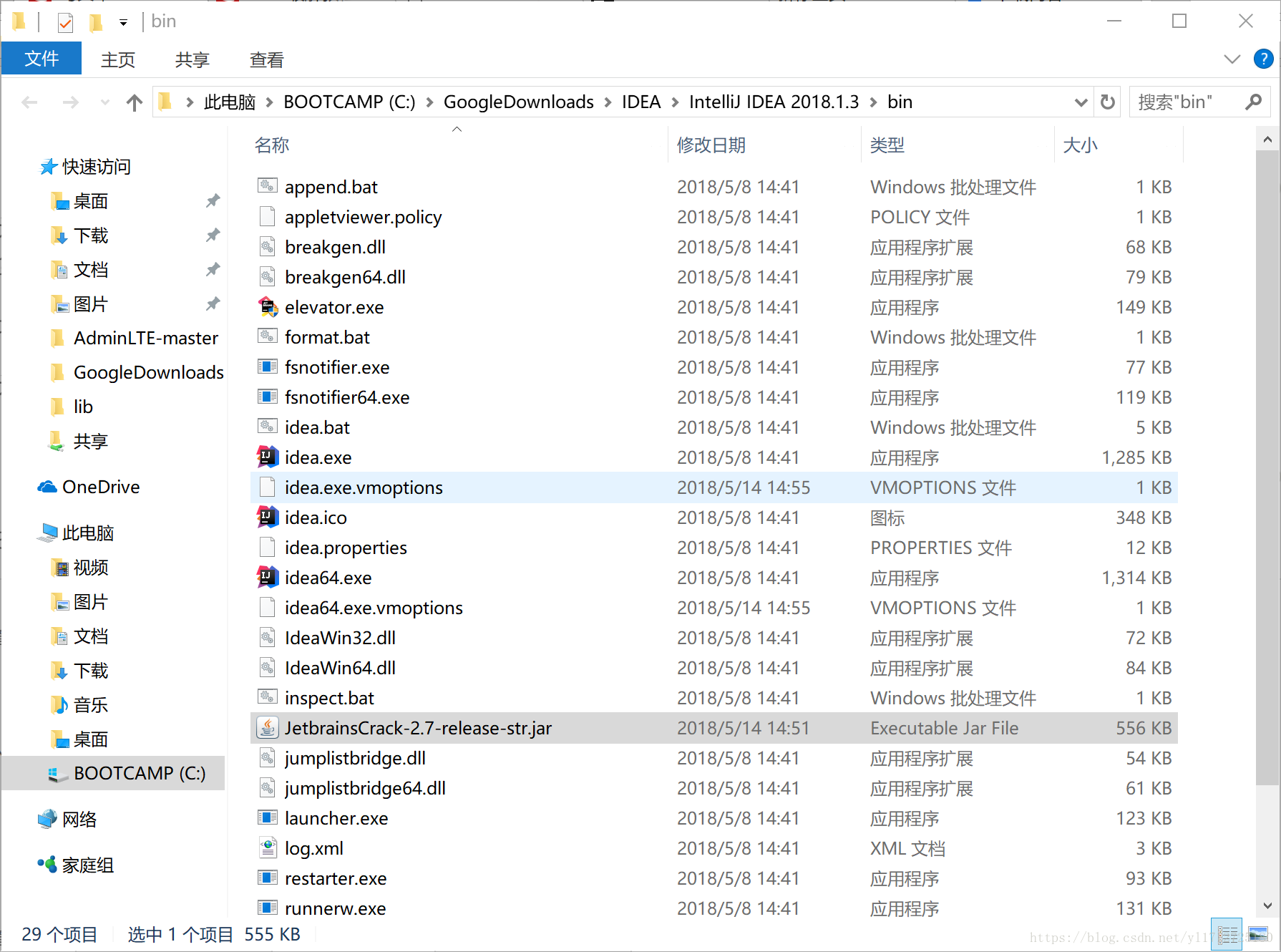Select BOOTCAMP (C:) drive in sidebar
1281x952 pixels.
point(140,773)
